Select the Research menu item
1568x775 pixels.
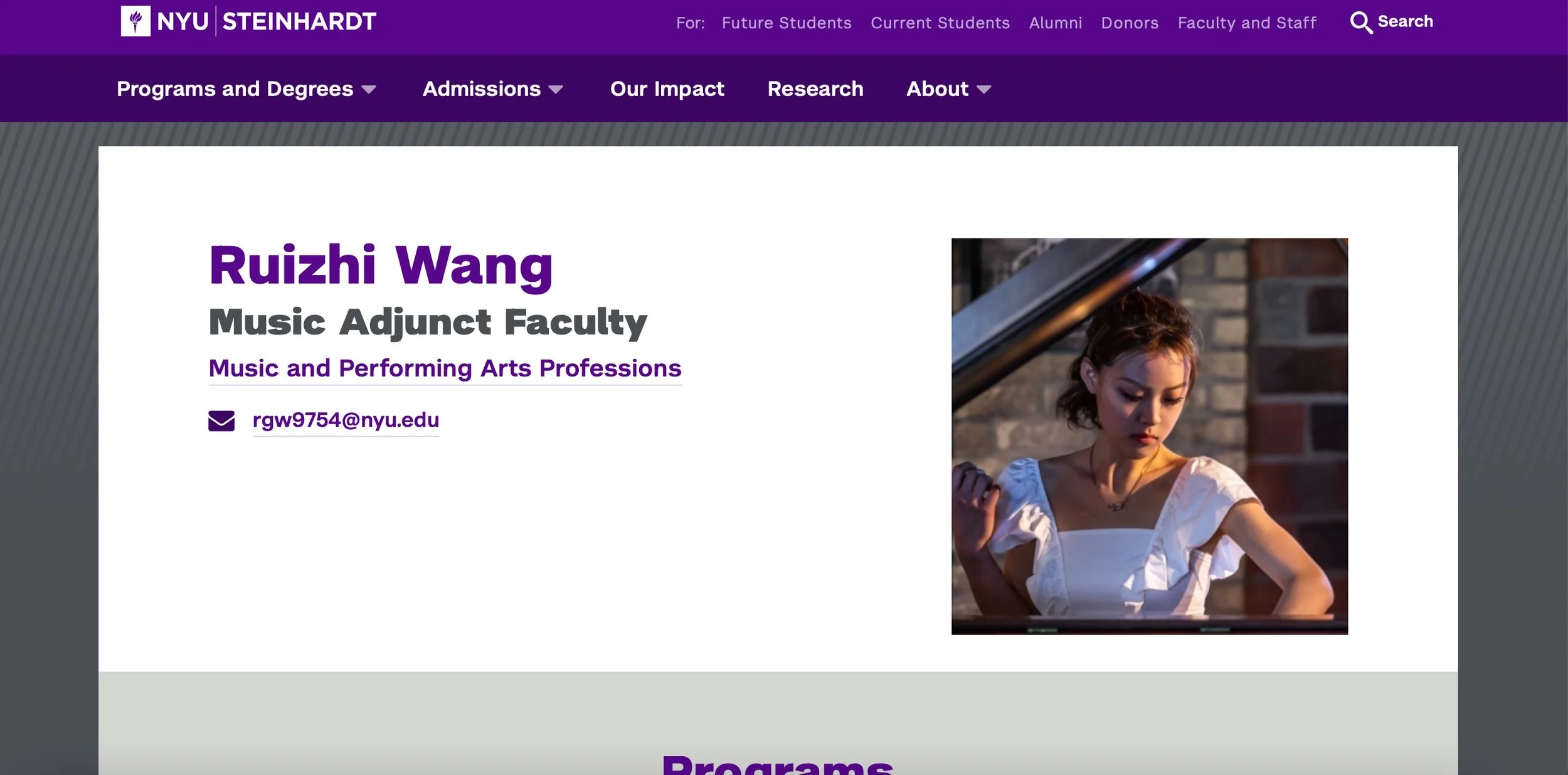point(815,89)
